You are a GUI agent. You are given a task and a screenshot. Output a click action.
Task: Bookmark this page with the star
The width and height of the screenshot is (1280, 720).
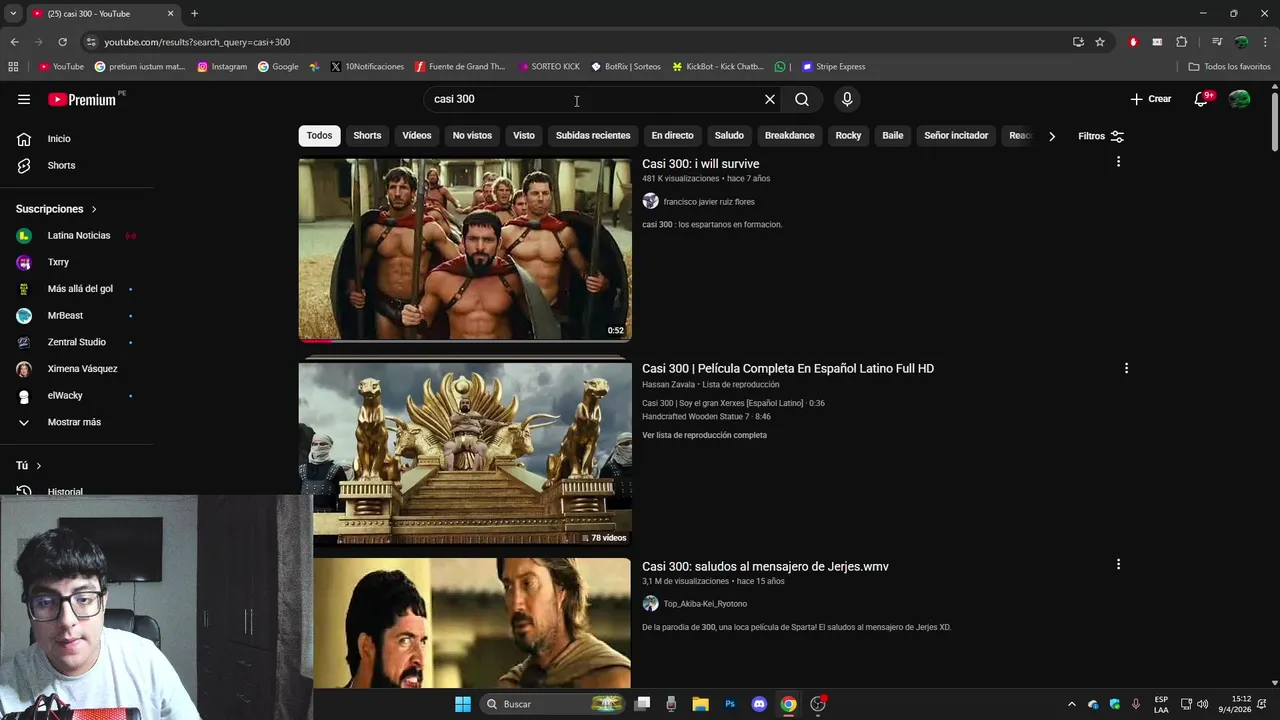click(1100, 42)
